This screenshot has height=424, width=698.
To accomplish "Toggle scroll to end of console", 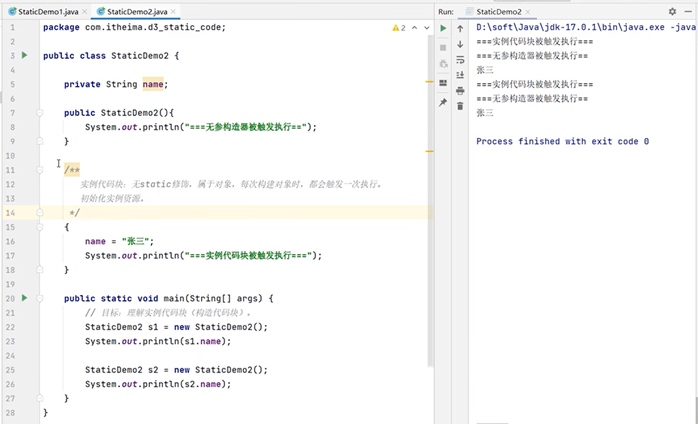I will click(x=460, y=75).
